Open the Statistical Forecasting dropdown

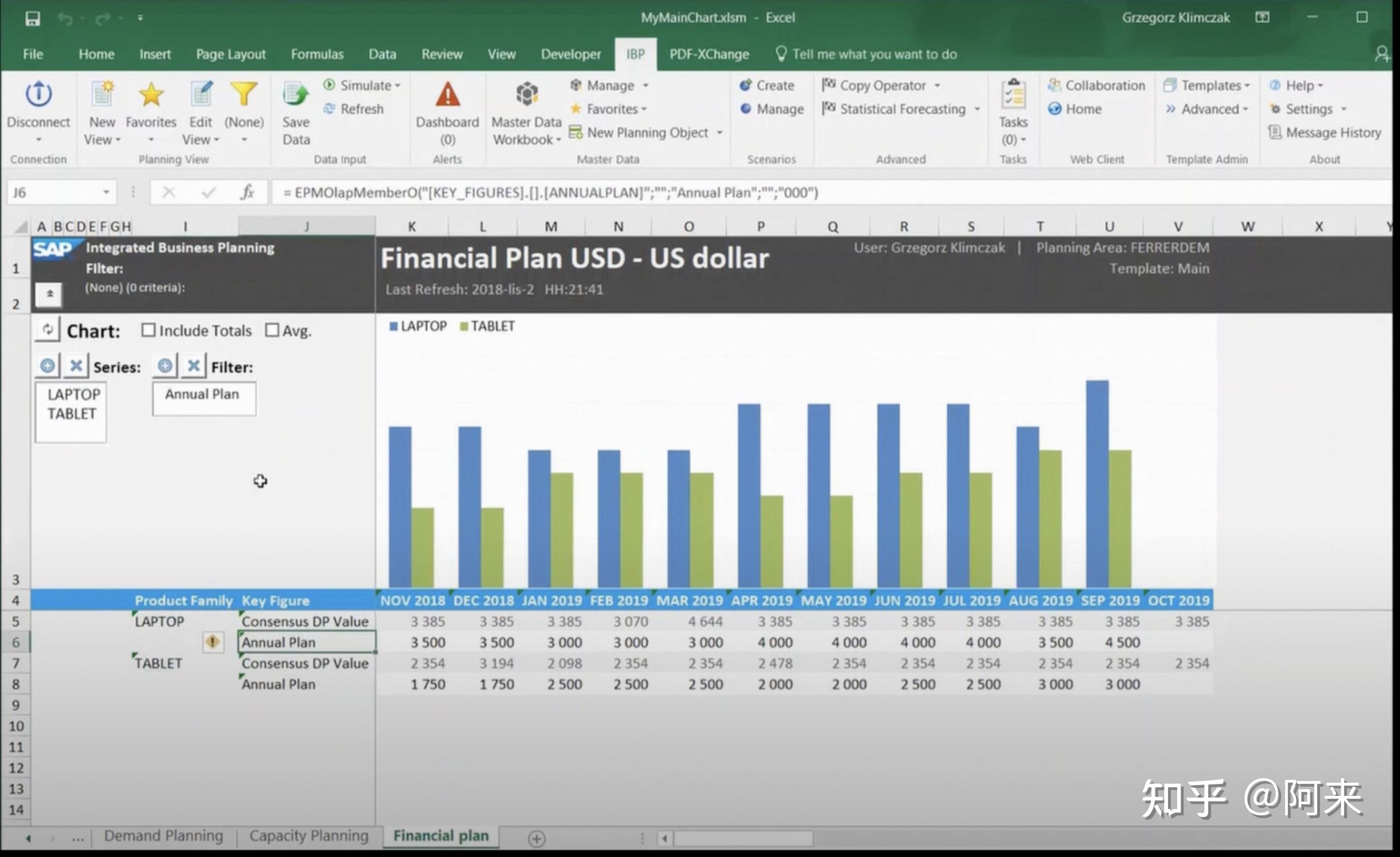[977, 109]
